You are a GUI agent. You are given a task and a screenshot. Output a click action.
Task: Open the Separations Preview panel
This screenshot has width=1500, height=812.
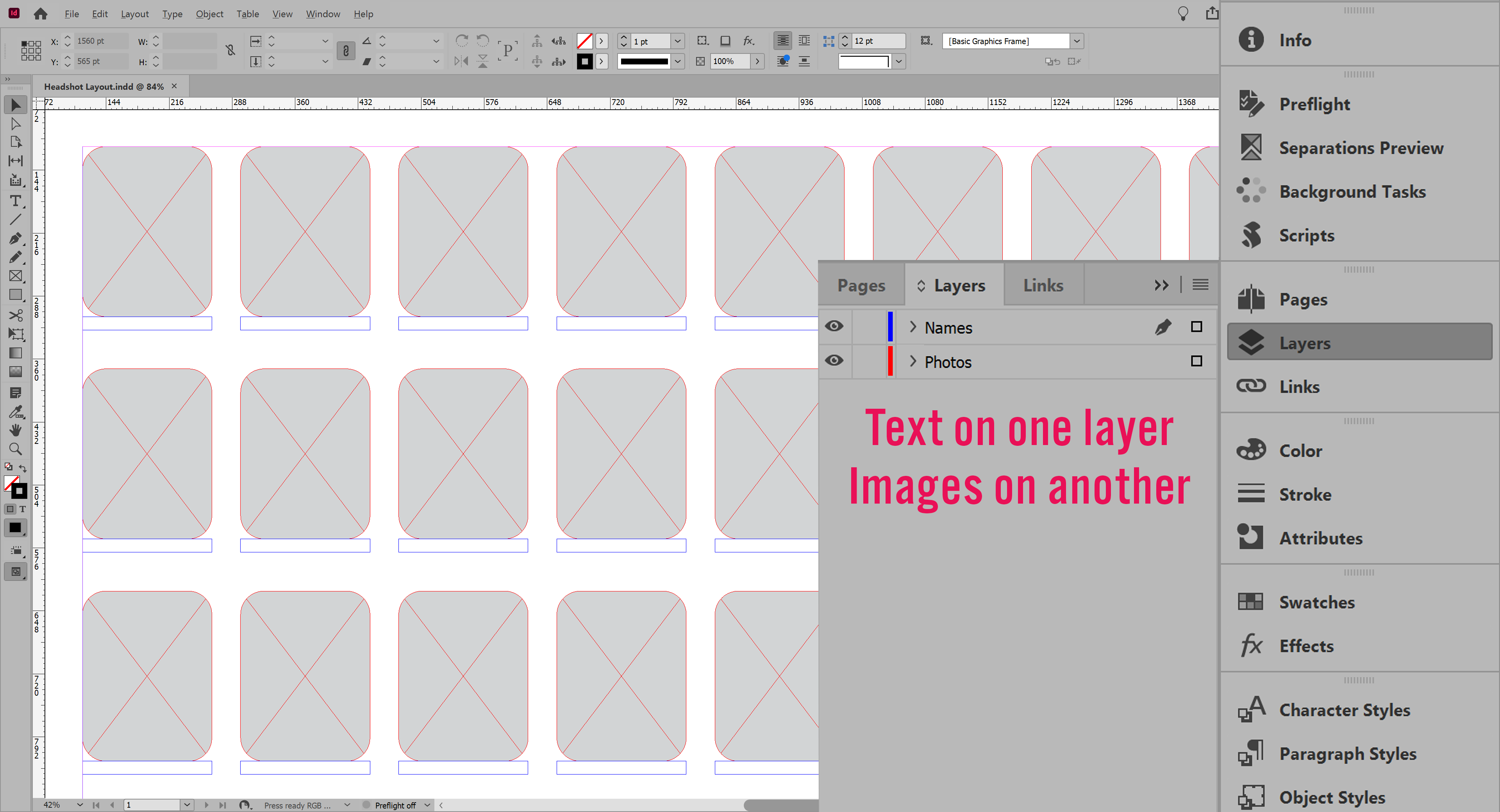1360,148
